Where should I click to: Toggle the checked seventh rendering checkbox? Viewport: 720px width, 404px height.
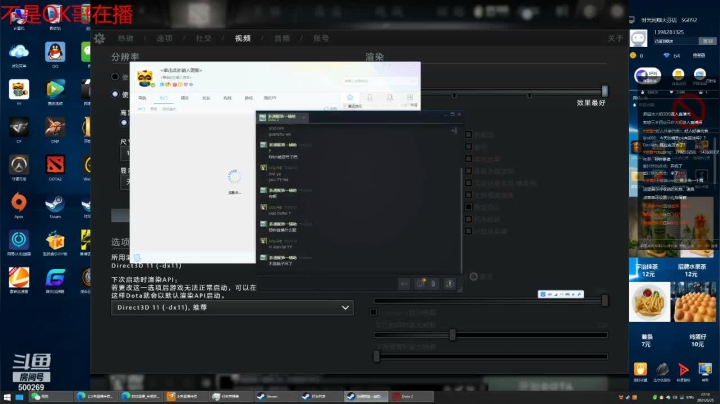tap(468, 207)
